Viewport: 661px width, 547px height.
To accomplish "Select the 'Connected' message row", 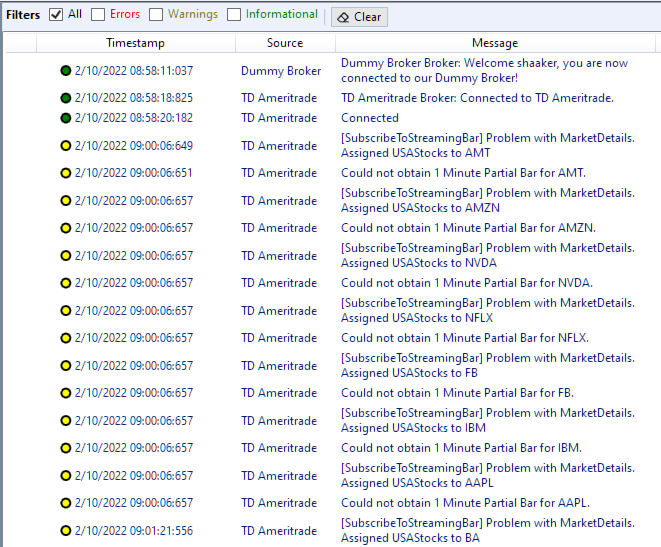I will [x=370, y=118].
